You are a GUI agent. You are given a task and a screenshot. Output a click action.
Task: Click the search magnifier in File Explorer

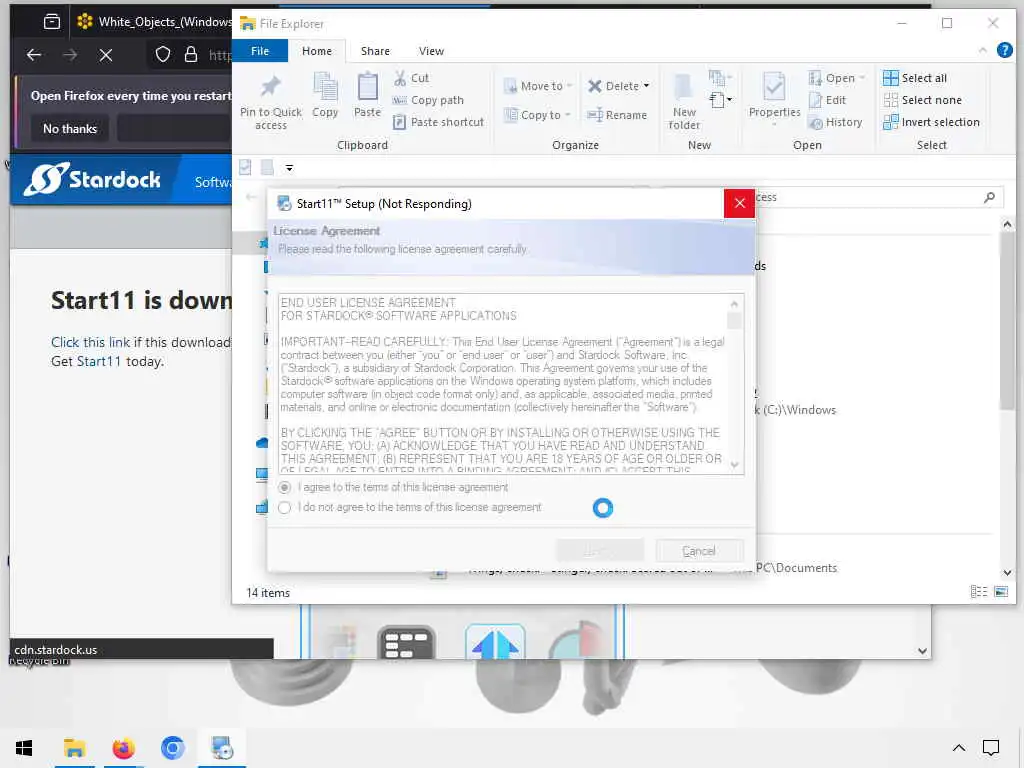tap(989, 197)
